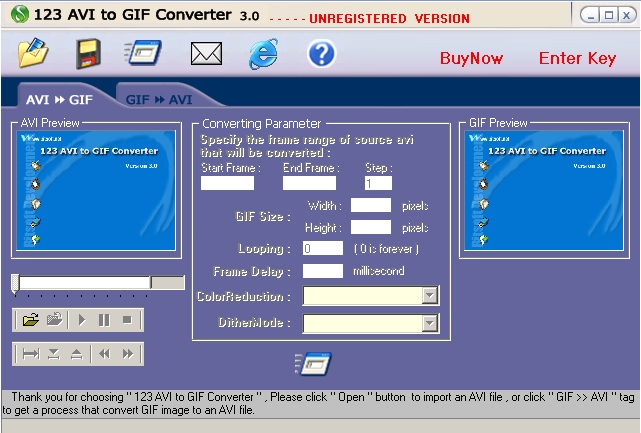
Task: Click the rewind double-arrow button
Action: [105, 354]
